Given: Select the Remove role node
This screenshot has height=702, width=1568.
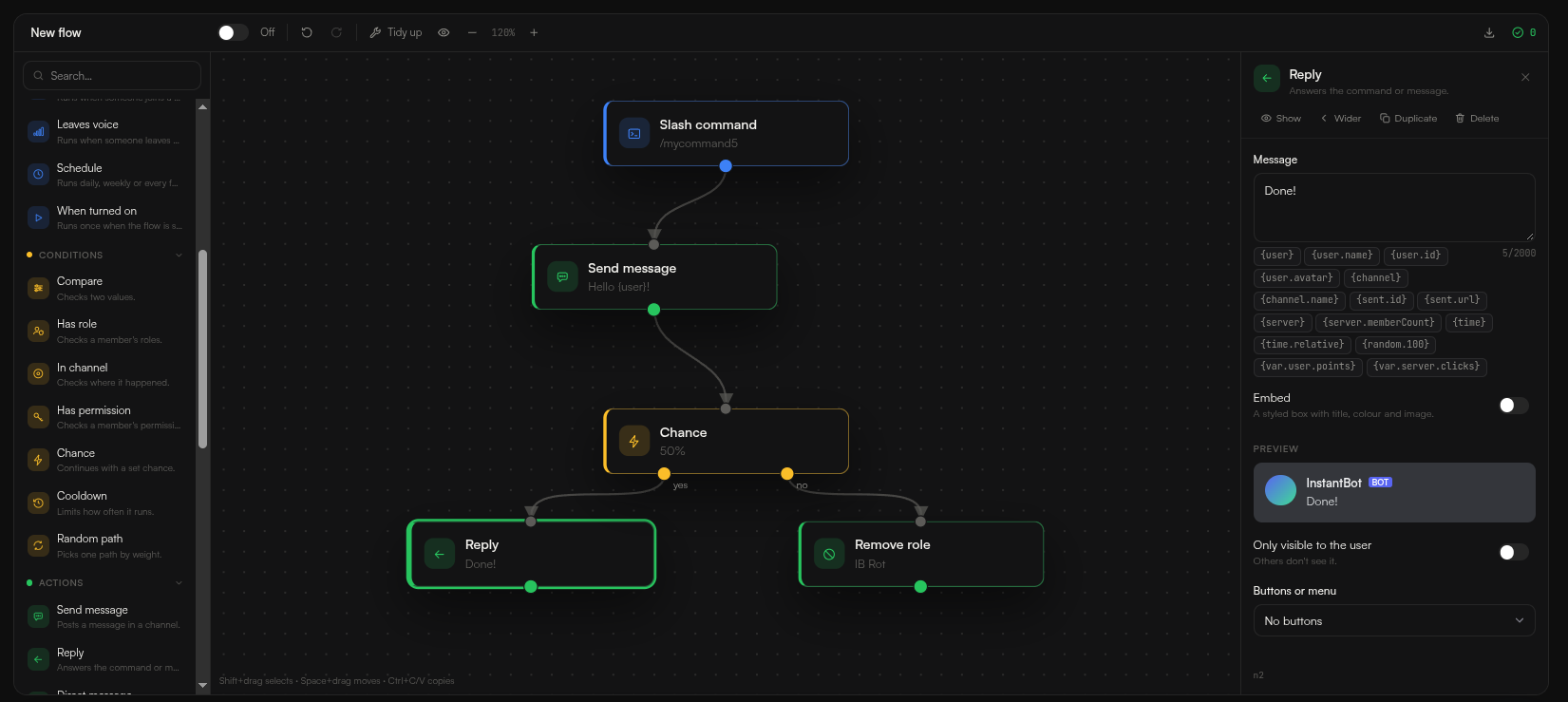Looking at the screenshot, I should pyautogui.click(x=921, y=554).
